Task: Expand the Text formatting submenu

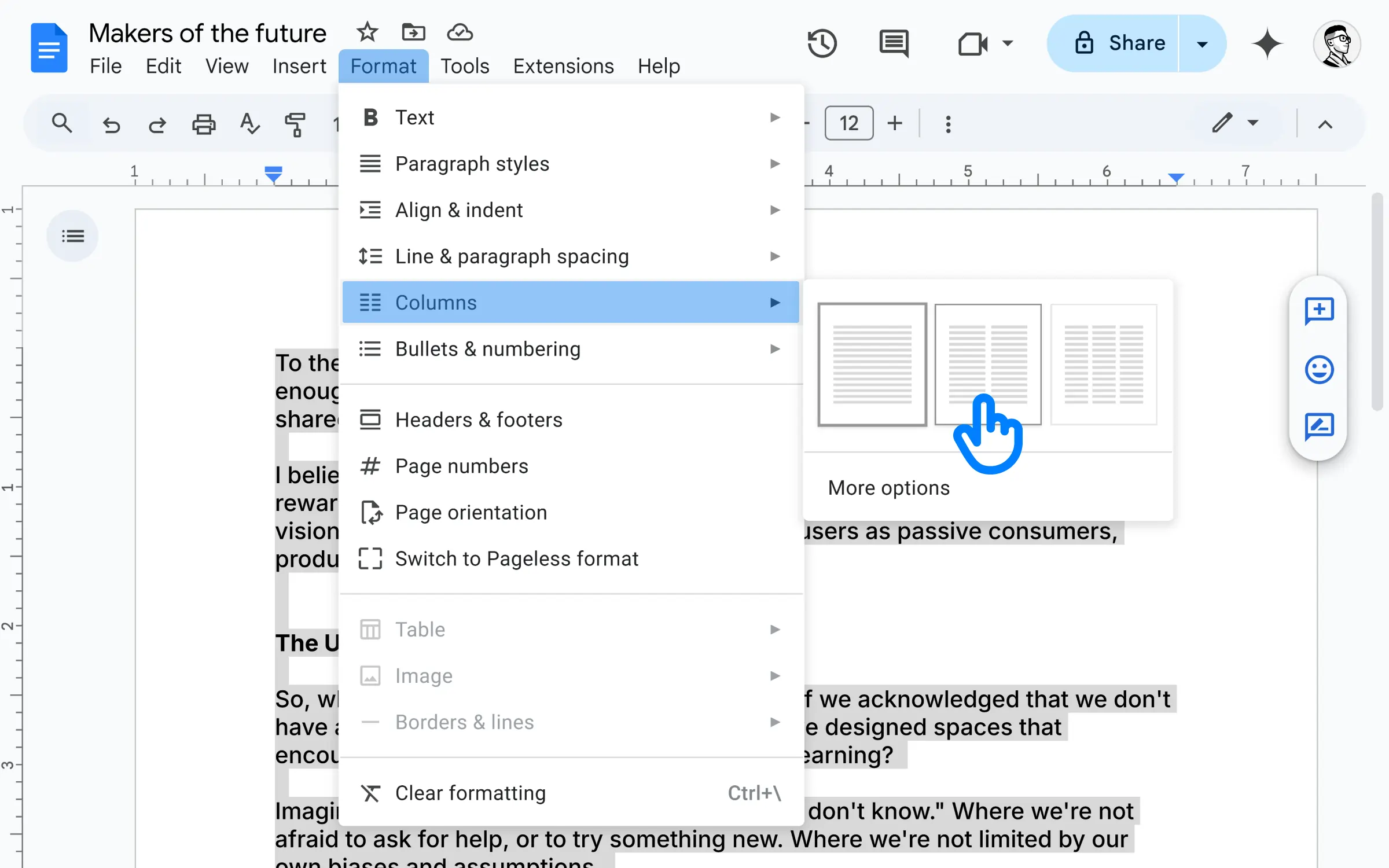Action: pos(571,117)
